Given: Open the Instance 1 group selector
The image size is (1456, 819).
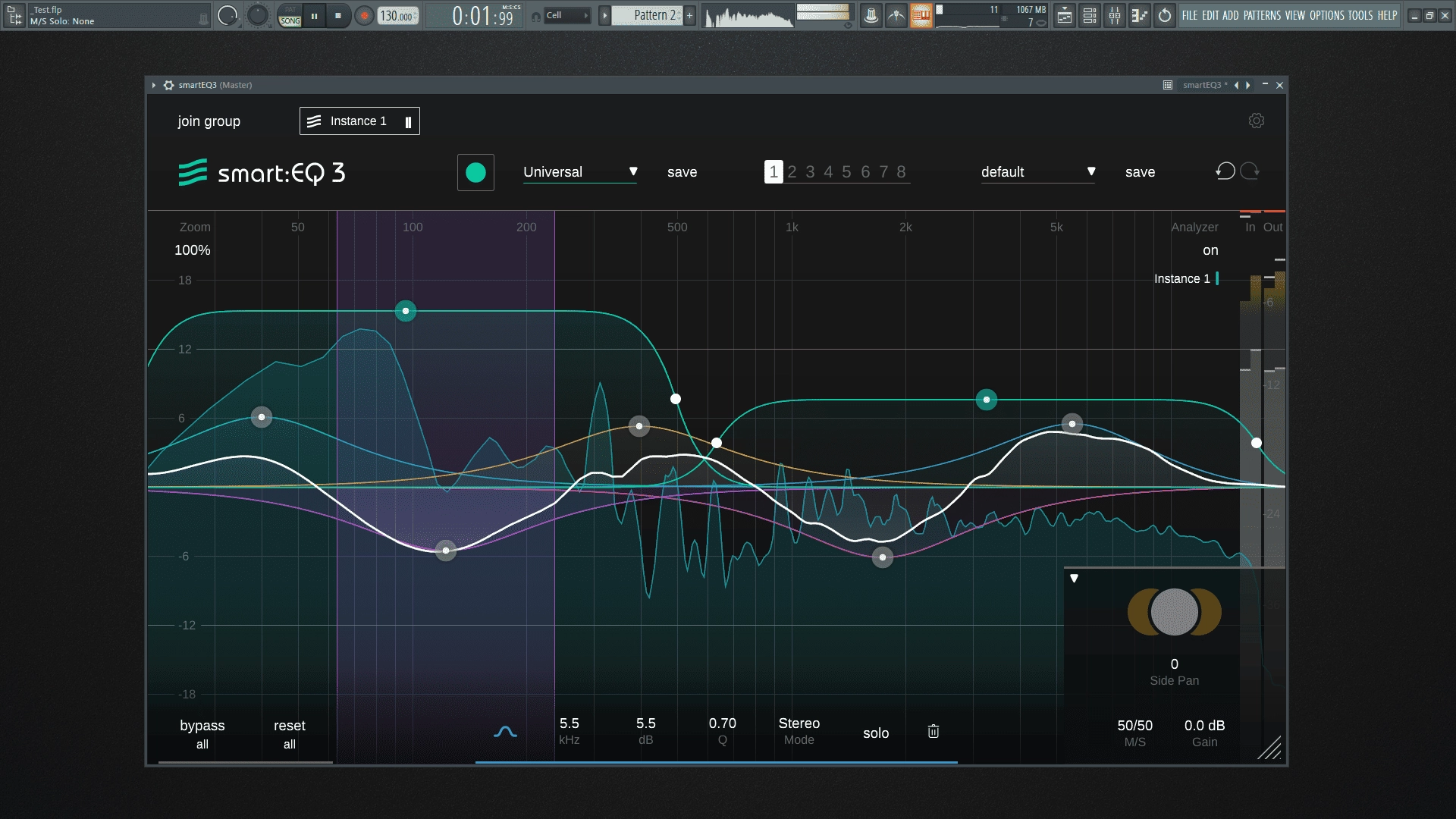Looking at the screenshot, I should tap(359, 121).
